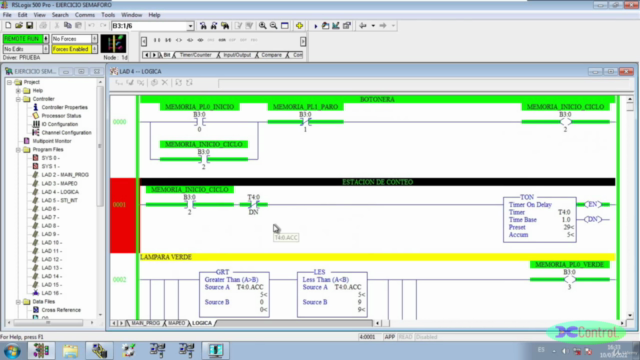
Task: Open Controller Properties in project tree
Action: 64,107
